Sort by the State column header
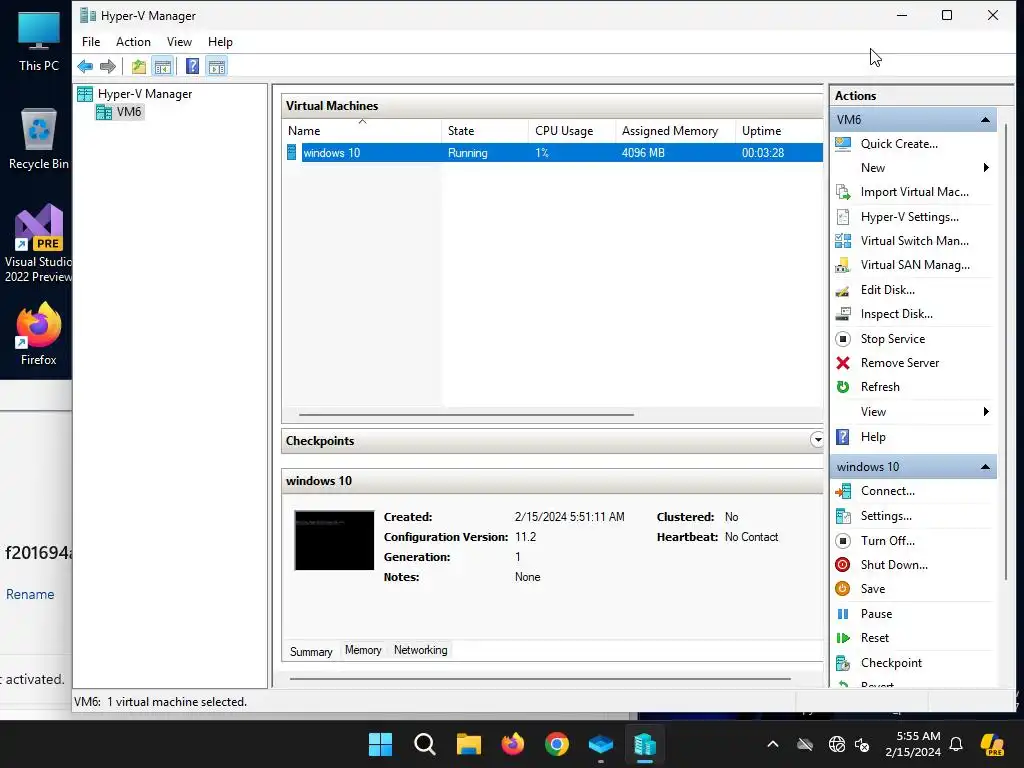Image resolution: width=1024 pixels, height=768 pixels. point(485,131)
